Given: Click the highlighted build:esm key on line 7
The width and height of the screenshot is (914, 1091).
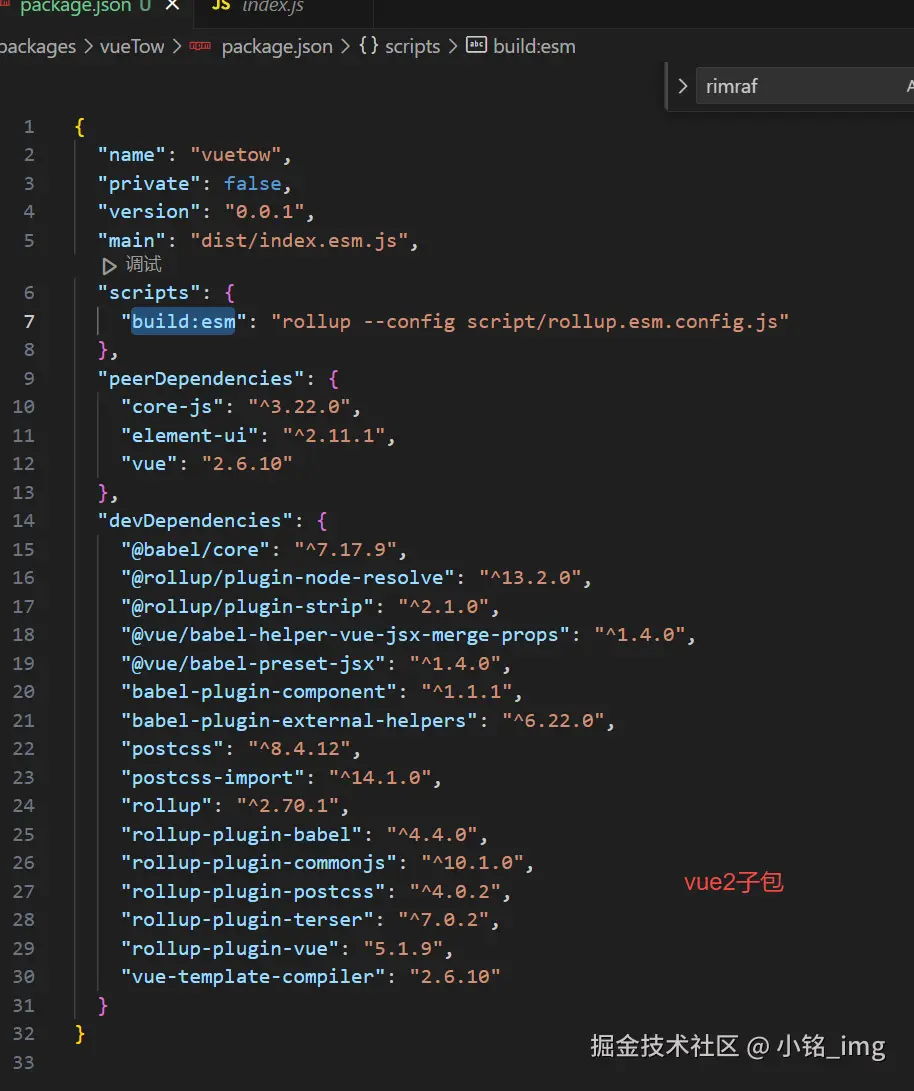Looking at the screenshot, I should pos(183,321).
